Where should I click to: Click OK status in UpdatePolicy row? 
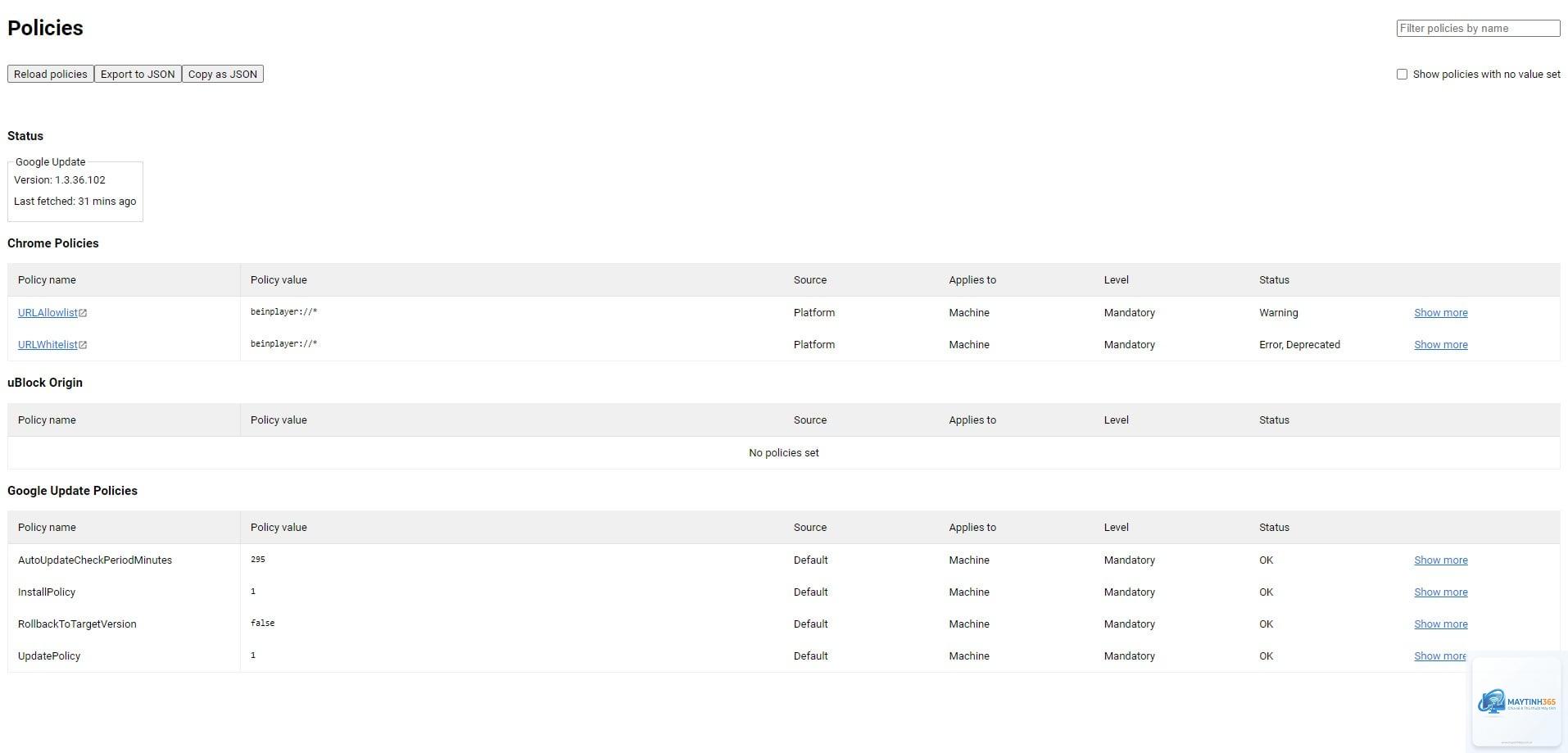tap(1266, 656)
